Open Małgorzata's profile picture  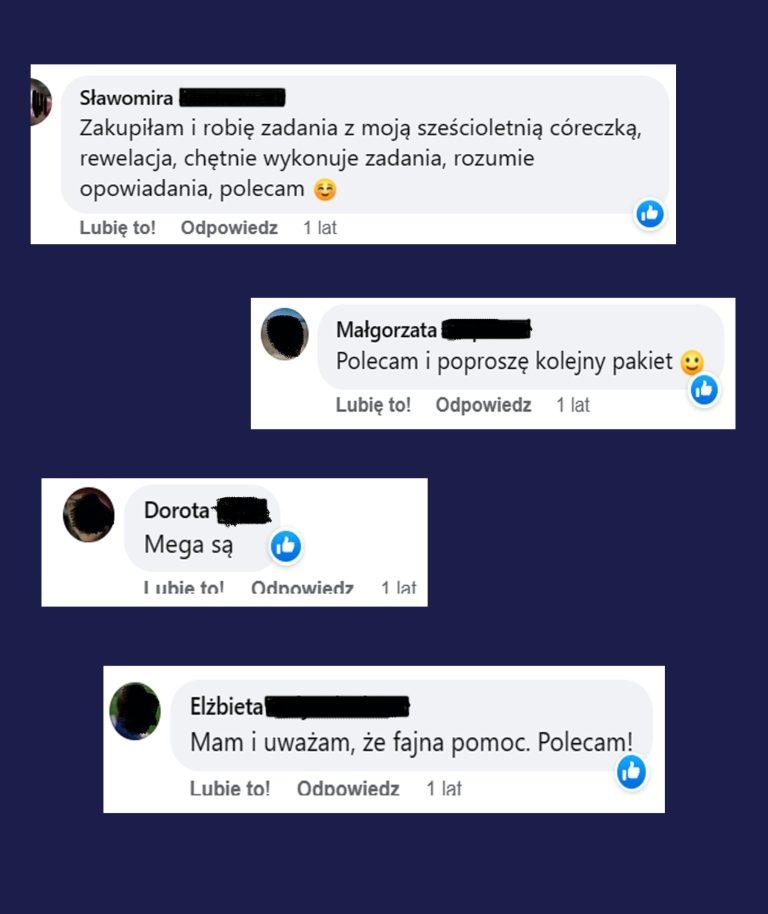click(x=284, y=334)
